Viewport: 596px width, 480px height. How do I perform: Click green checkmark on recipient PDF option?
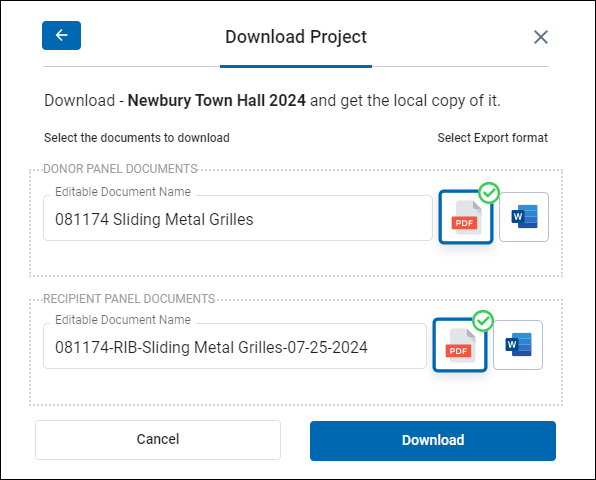tap(483, 321)
